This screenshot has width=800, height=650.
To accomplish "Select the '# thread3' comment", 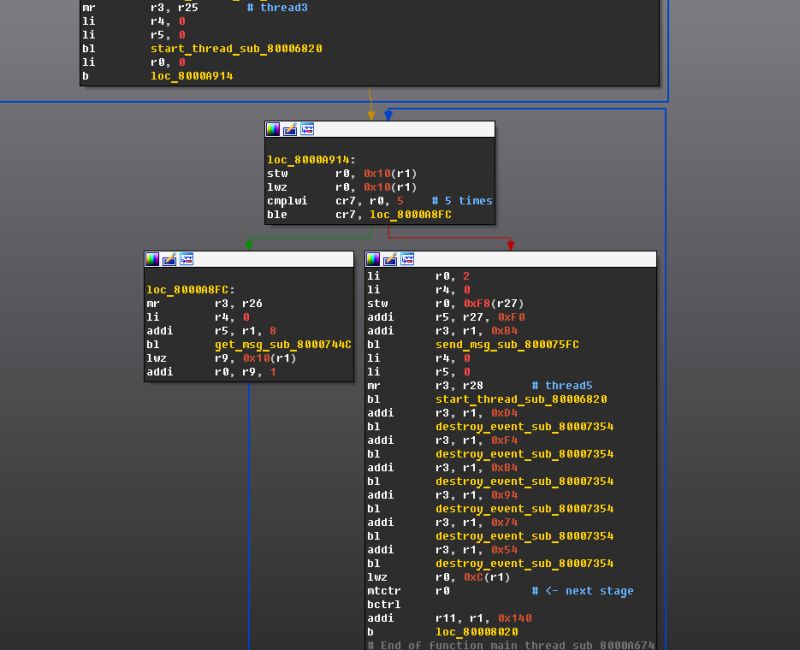I will click(x=277, y=7).
